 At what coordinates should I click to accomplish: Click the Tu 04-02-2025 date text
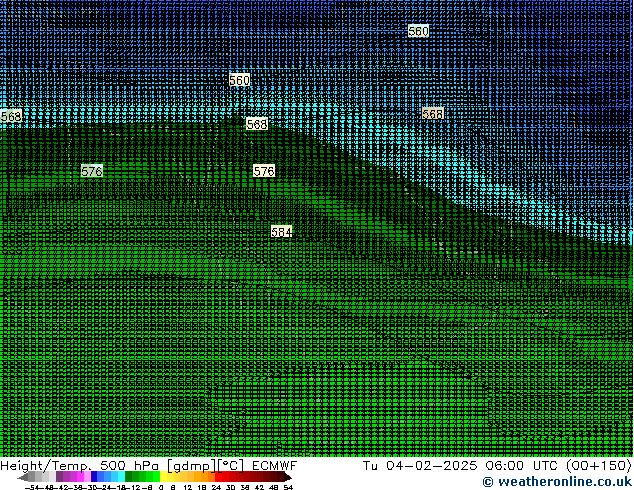[x=420, y=466]
